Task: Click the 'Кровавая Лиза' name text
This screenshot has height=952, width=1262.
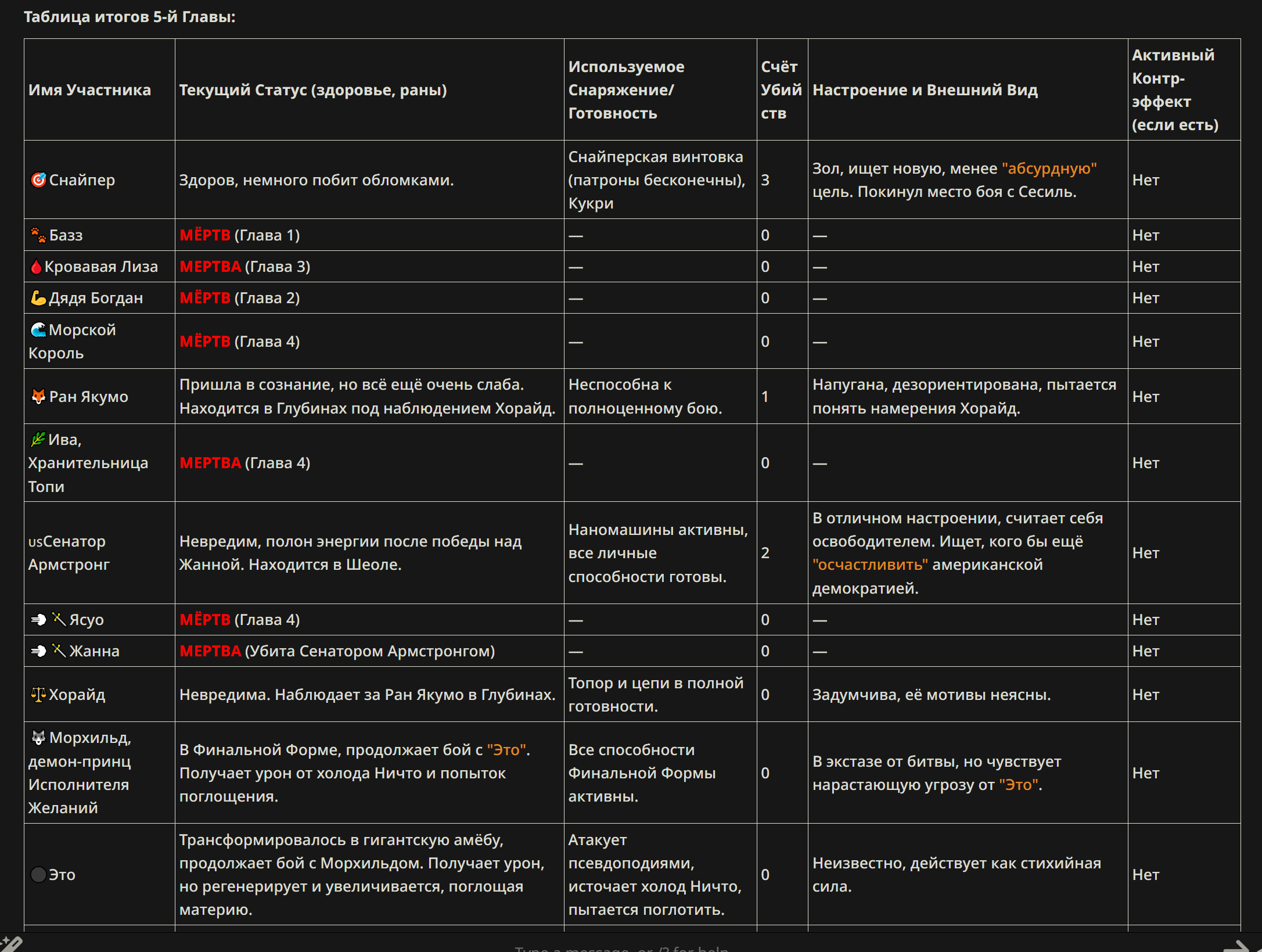Action: tap(101, 267)
